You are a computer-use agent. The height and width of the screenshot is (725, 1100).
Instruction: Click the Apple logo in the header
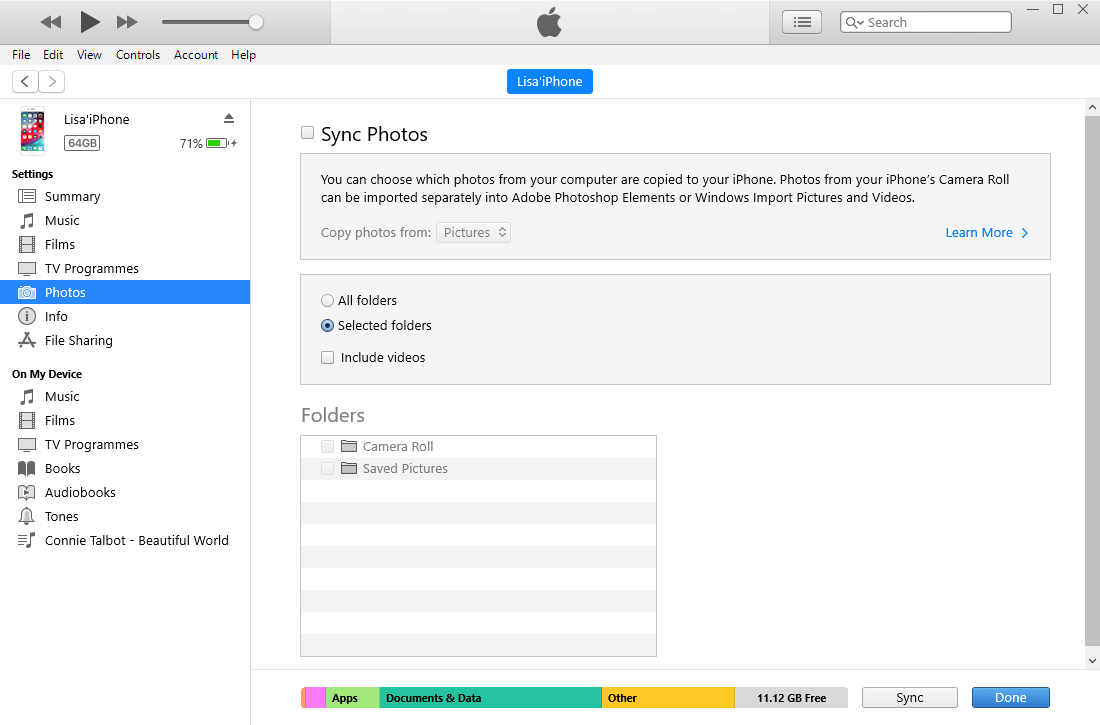[x=549, y=22]
